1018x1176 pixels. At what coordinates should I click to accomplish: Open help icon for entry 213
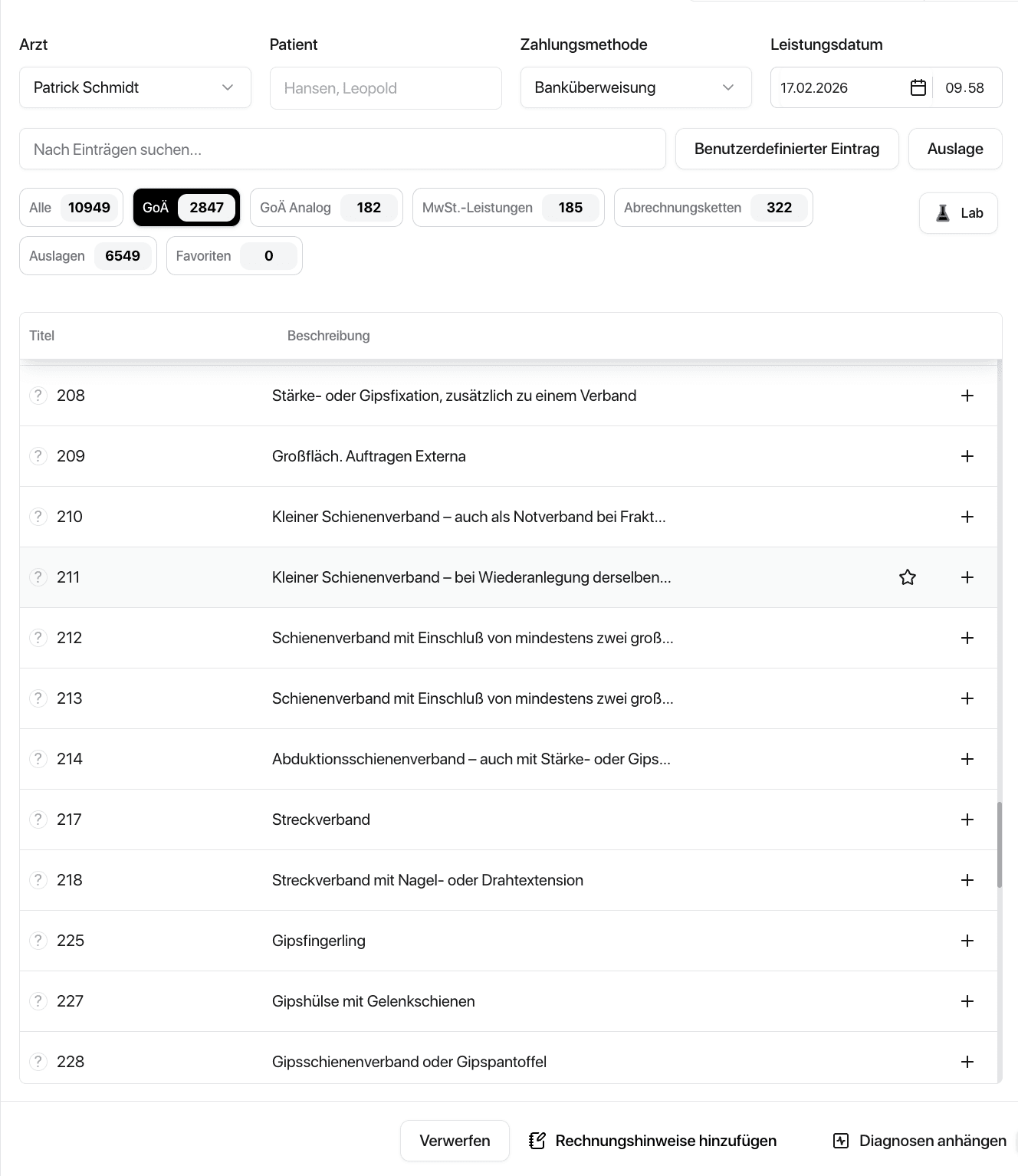click(x=38, y=698)
